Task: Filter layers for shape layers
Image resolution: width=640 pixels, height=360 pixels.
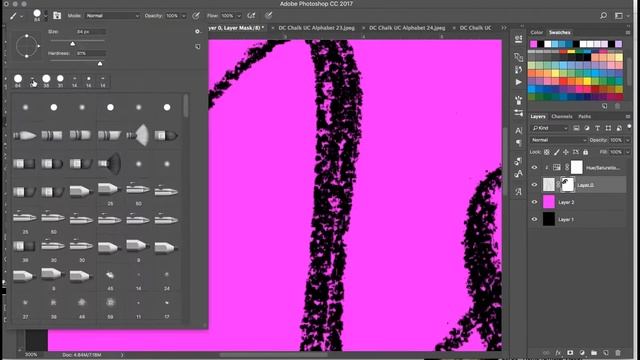Action: [608, 128]
